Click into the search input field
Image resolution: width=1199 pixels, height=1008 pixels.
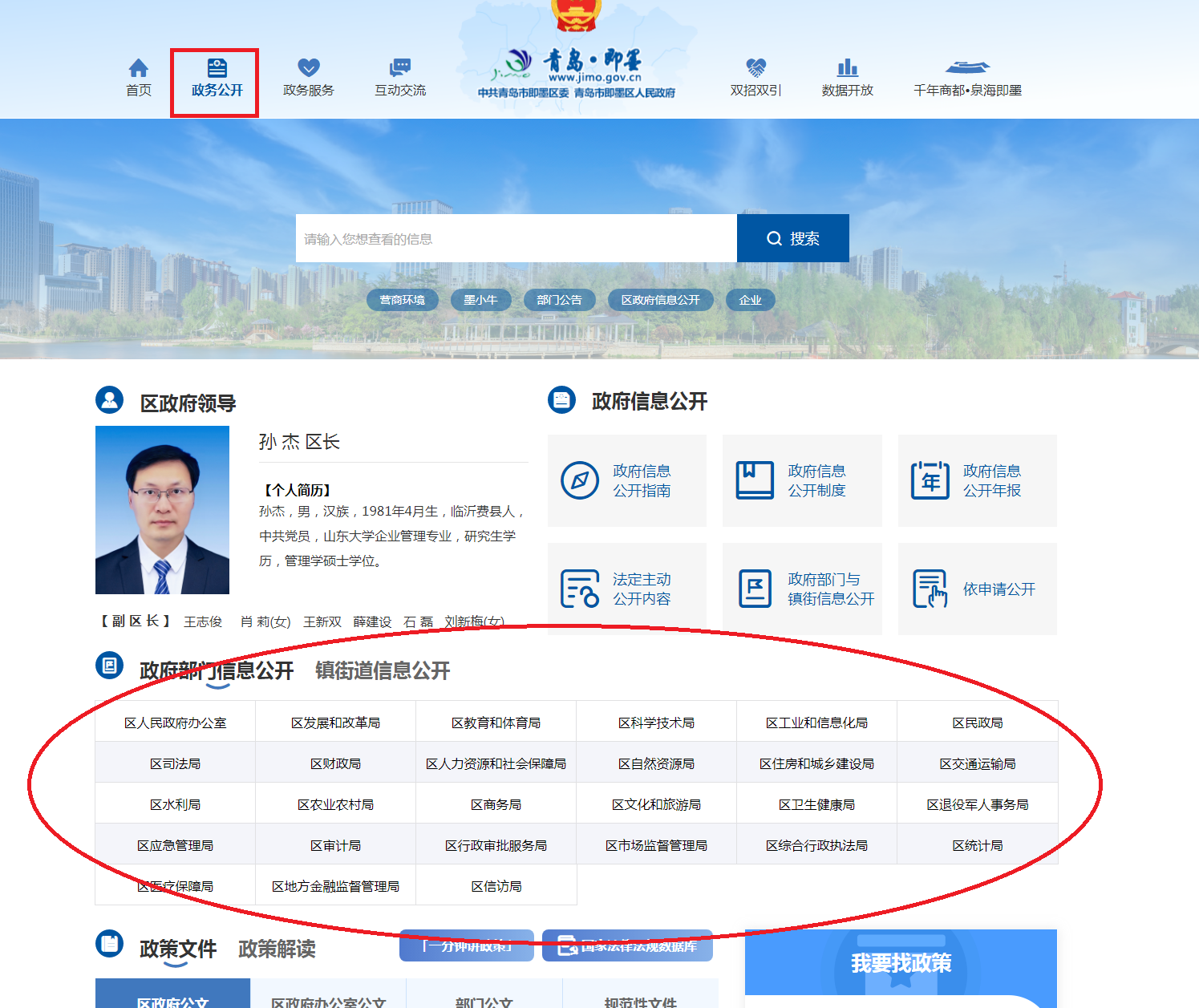[516, 239]
